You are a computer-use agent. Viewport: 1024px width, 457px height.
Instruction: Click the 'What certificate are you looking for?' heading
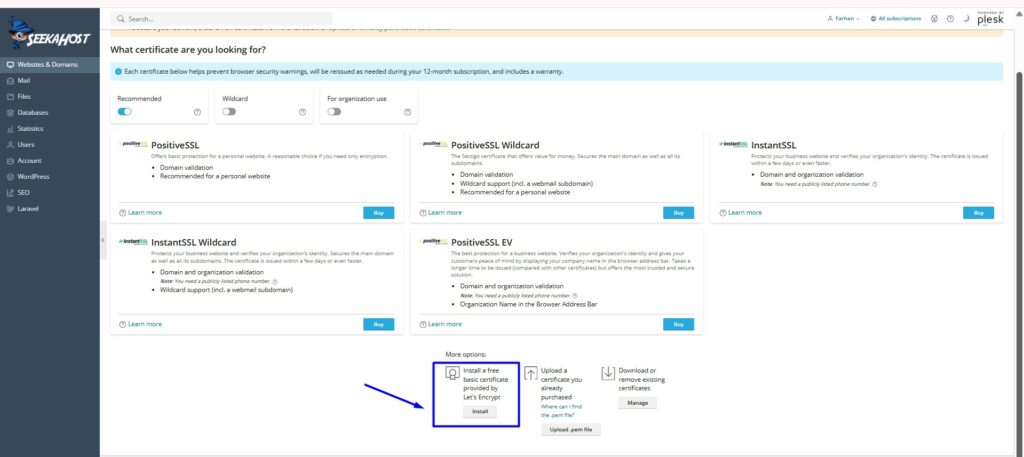click(x=188, y=50)
